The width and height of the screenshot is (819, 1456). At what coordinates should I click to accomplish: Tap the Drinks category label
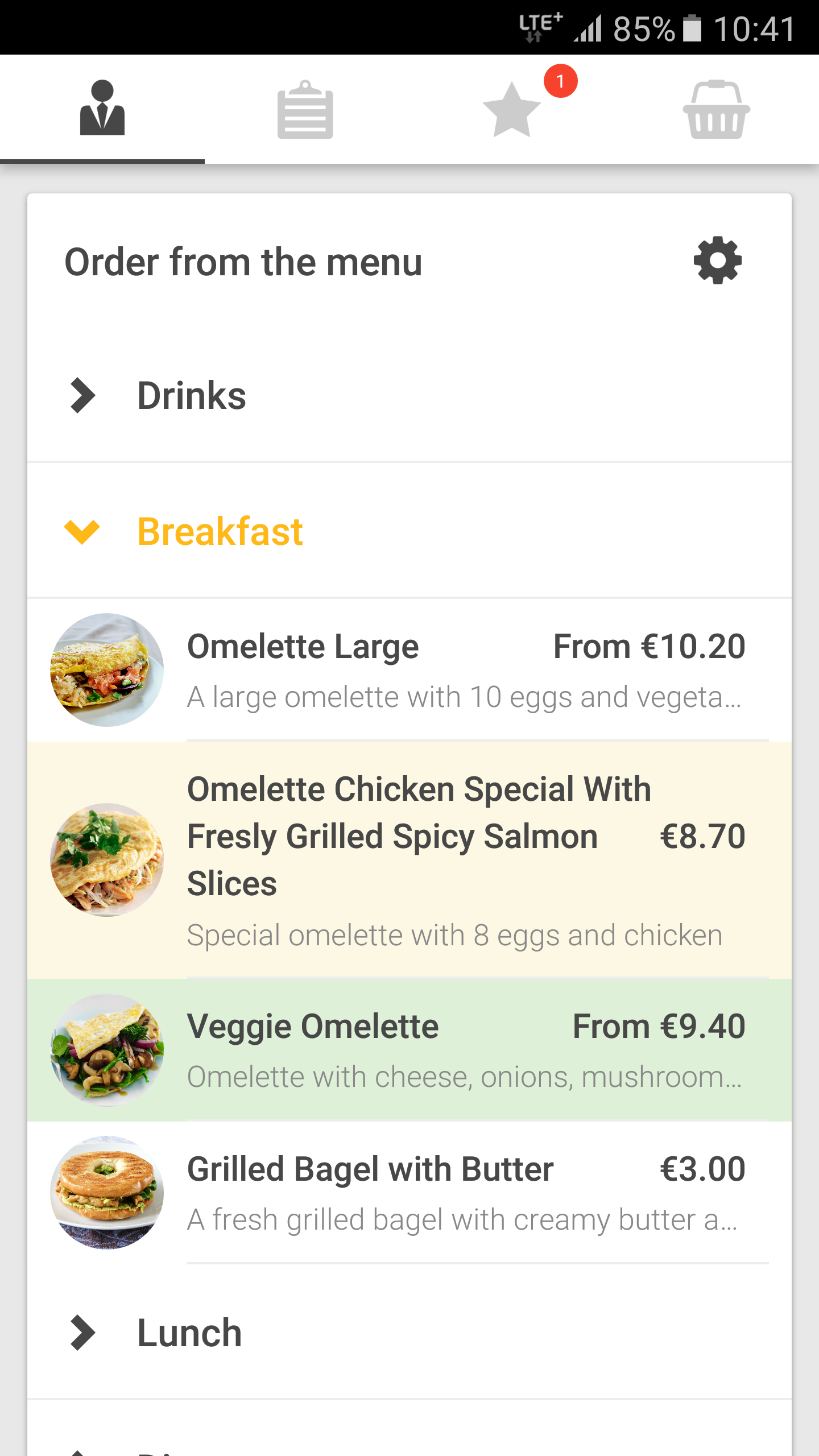pos(192,396)
